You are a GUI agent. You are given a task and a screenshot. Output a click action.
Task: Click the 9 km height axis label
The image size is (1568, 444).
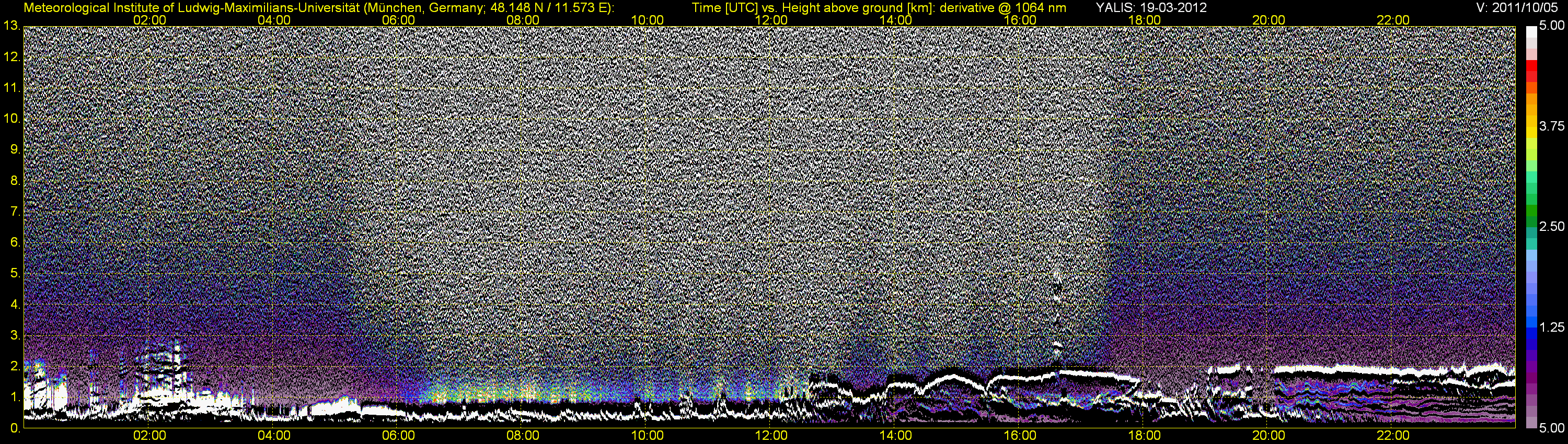15,149
